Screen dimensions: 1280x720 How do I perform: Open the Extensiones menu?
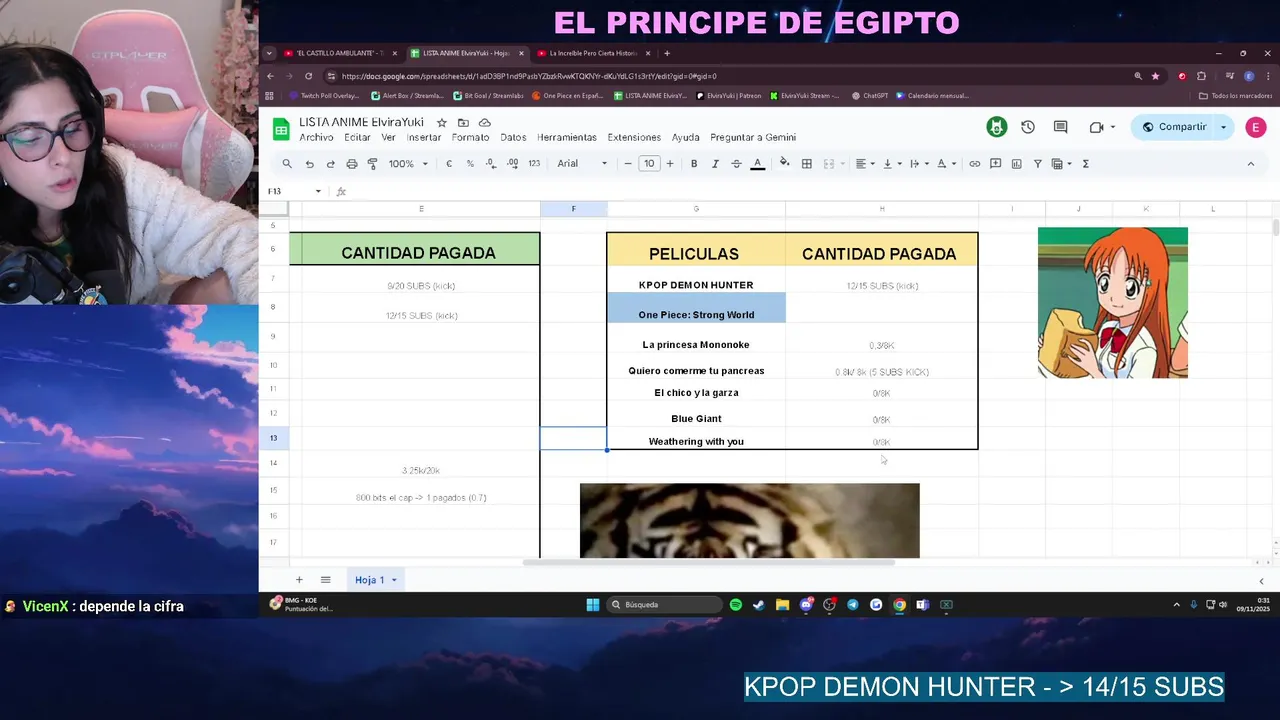coord(634,137)
